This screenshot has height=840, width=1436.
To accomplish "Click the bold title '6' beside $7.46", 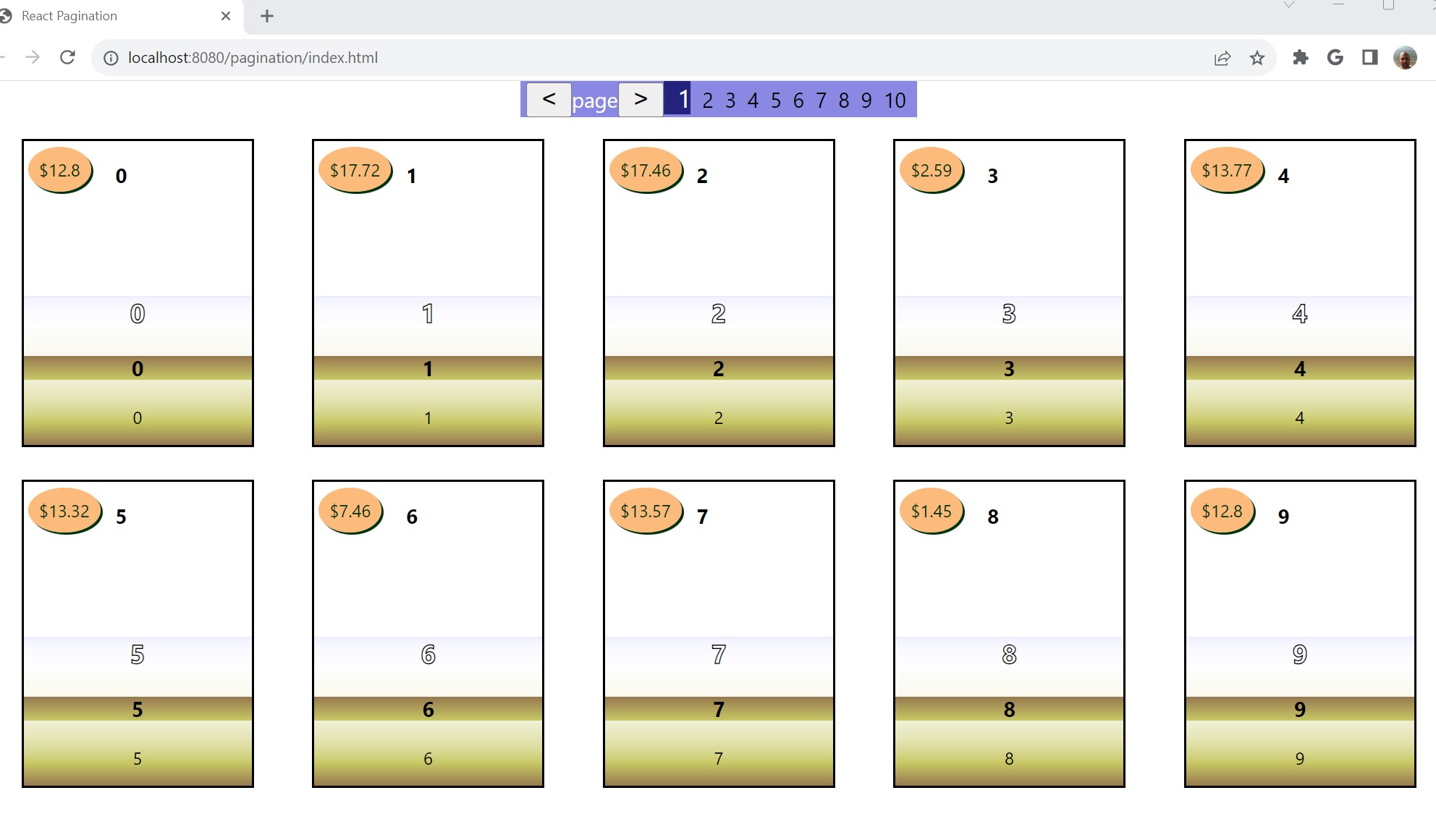I will point(412,517).
